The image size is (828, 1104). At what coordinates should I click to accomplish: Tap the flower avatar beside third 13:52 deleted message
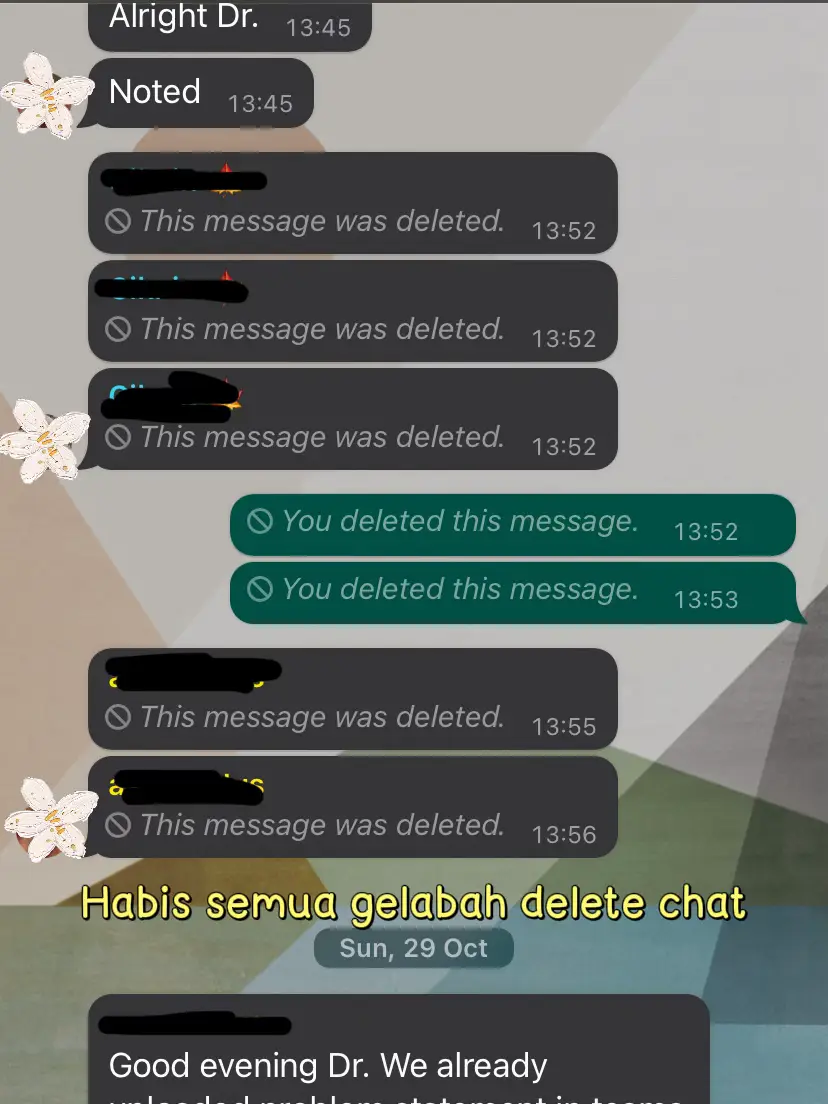click(x=46, y=439)
